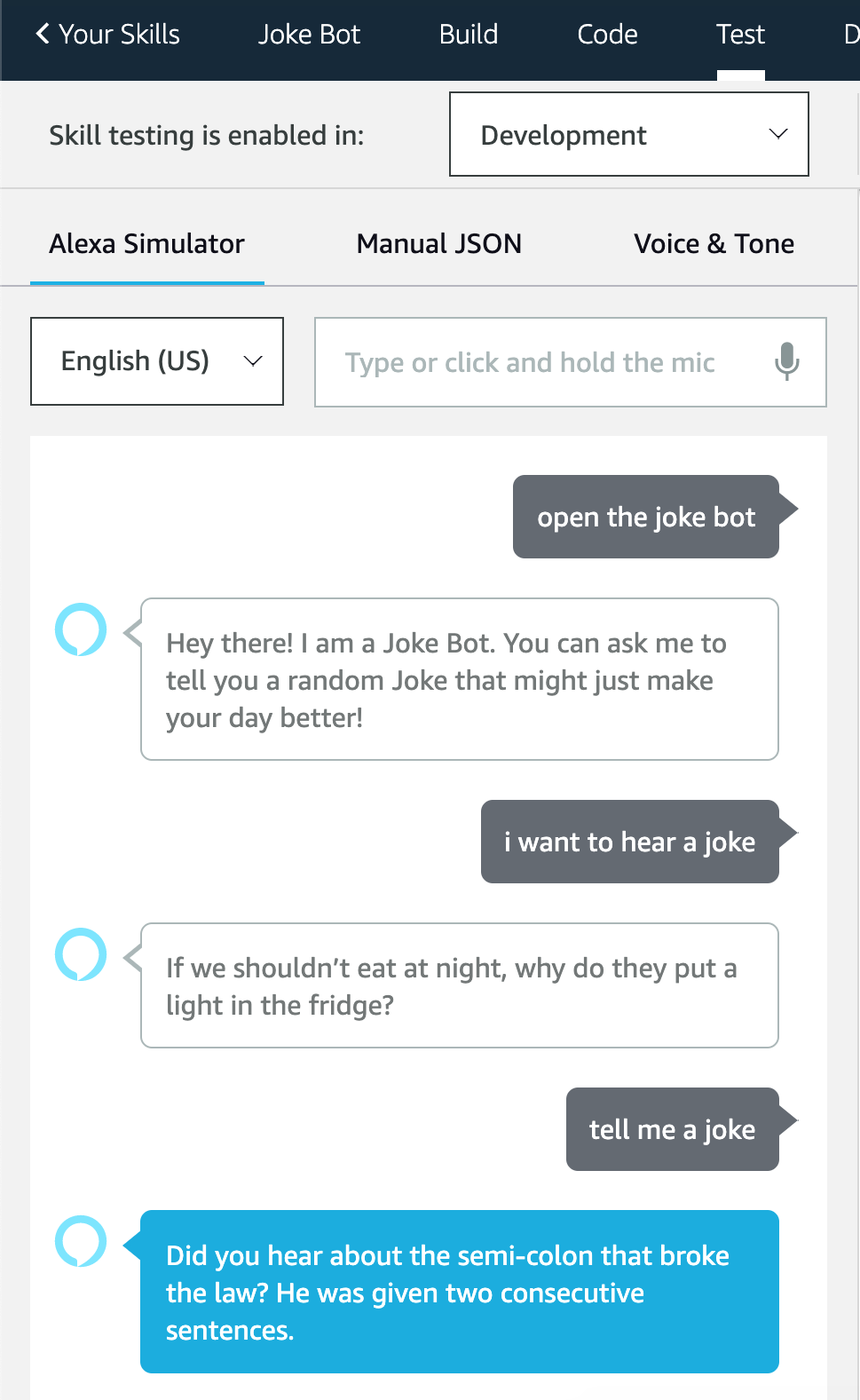Click the Alexa avatar next to the fridge joke

(x=81, y=955)
